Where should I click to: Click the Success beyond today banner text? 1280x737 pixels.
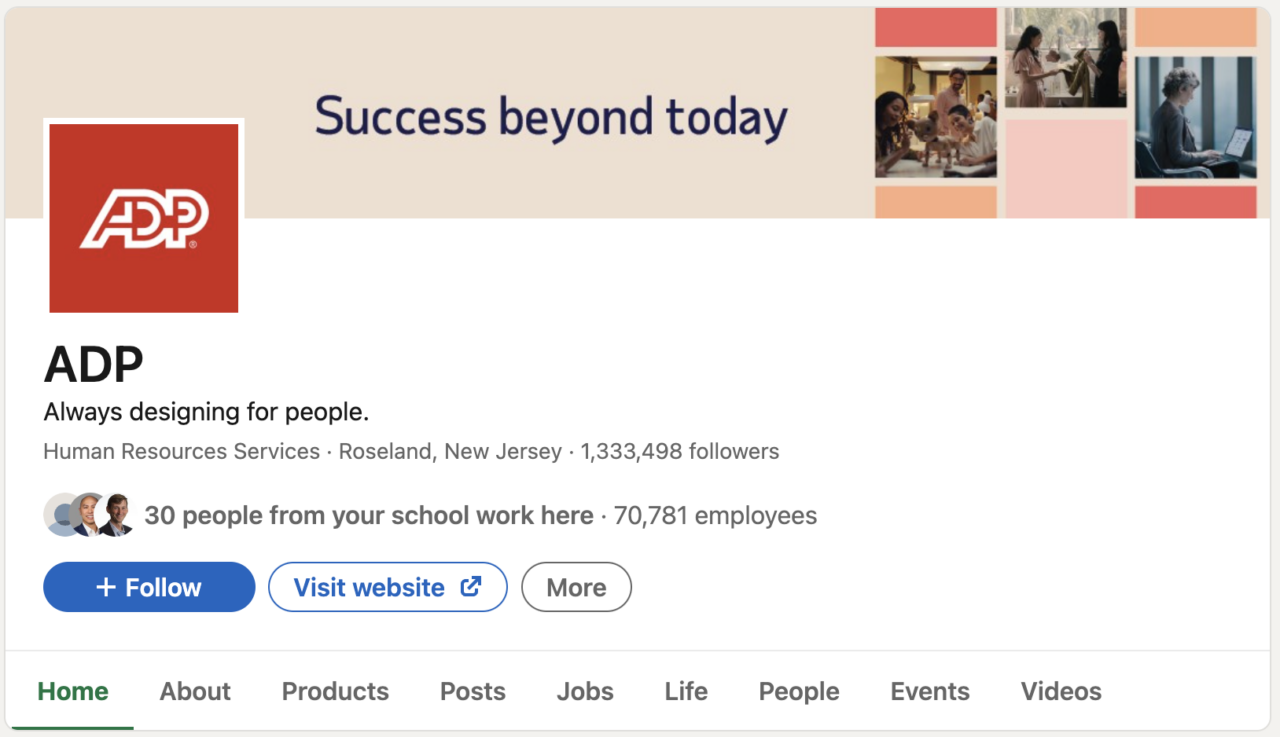tap(551, 116)
